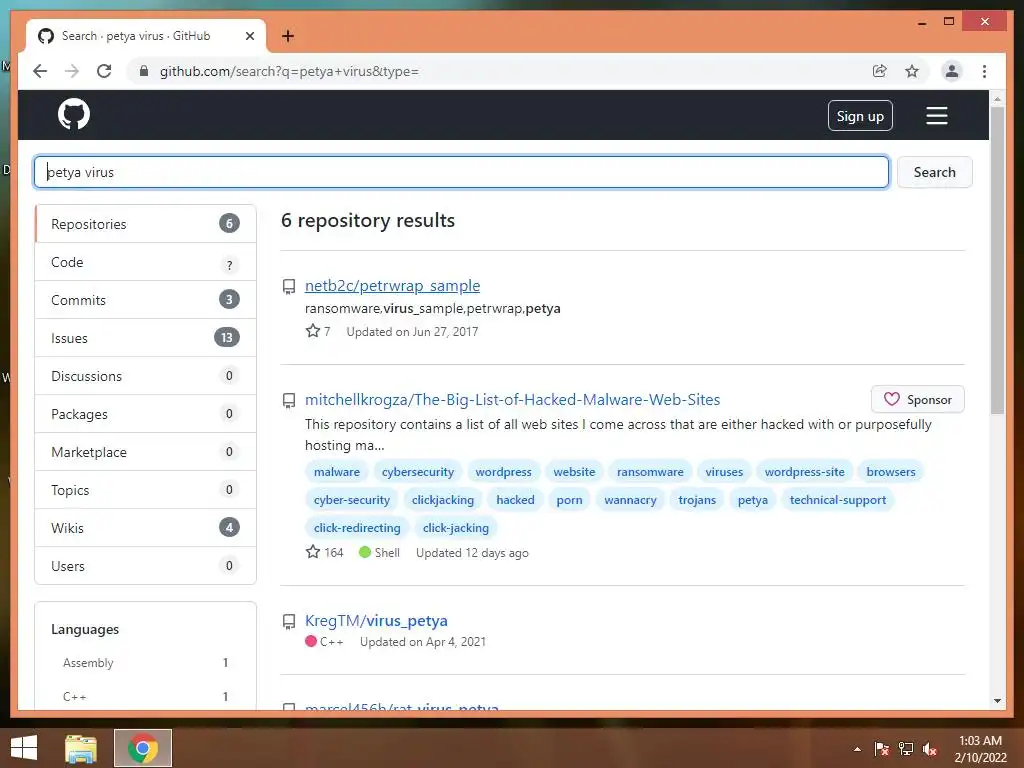Click the cyber-security topic tag

351,500
